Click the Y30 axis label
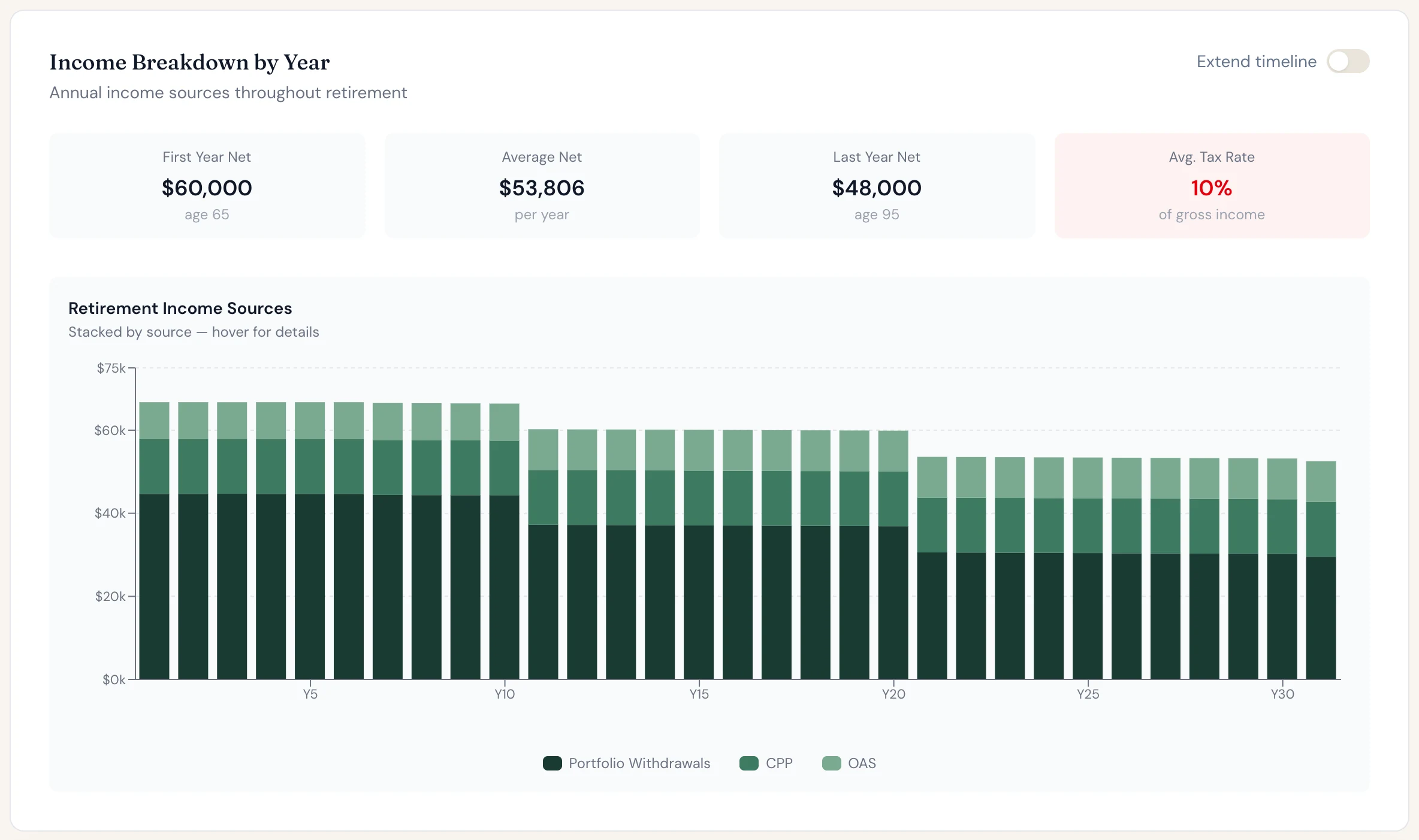 tap(1282, 694)
